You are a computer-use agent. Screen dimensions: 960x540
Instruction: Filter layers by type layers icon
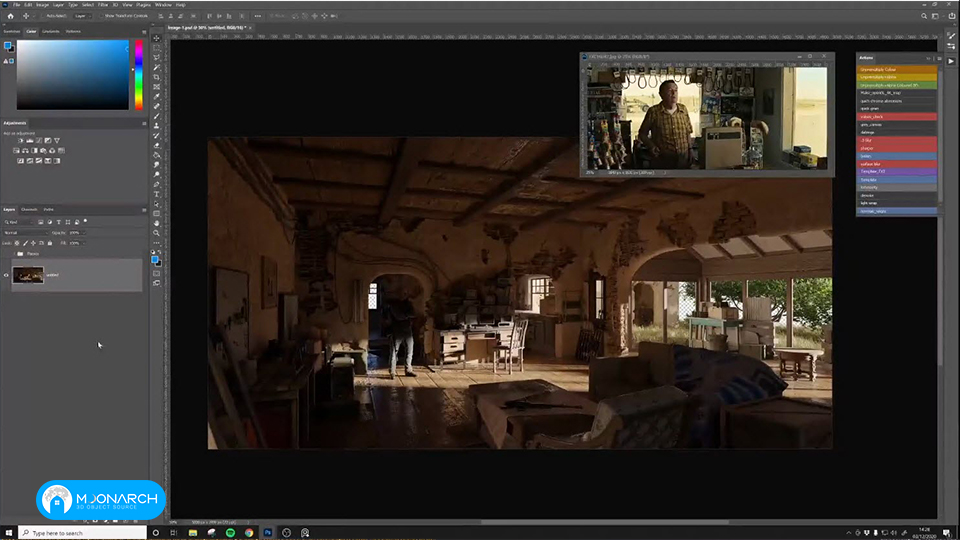point(59,222)
